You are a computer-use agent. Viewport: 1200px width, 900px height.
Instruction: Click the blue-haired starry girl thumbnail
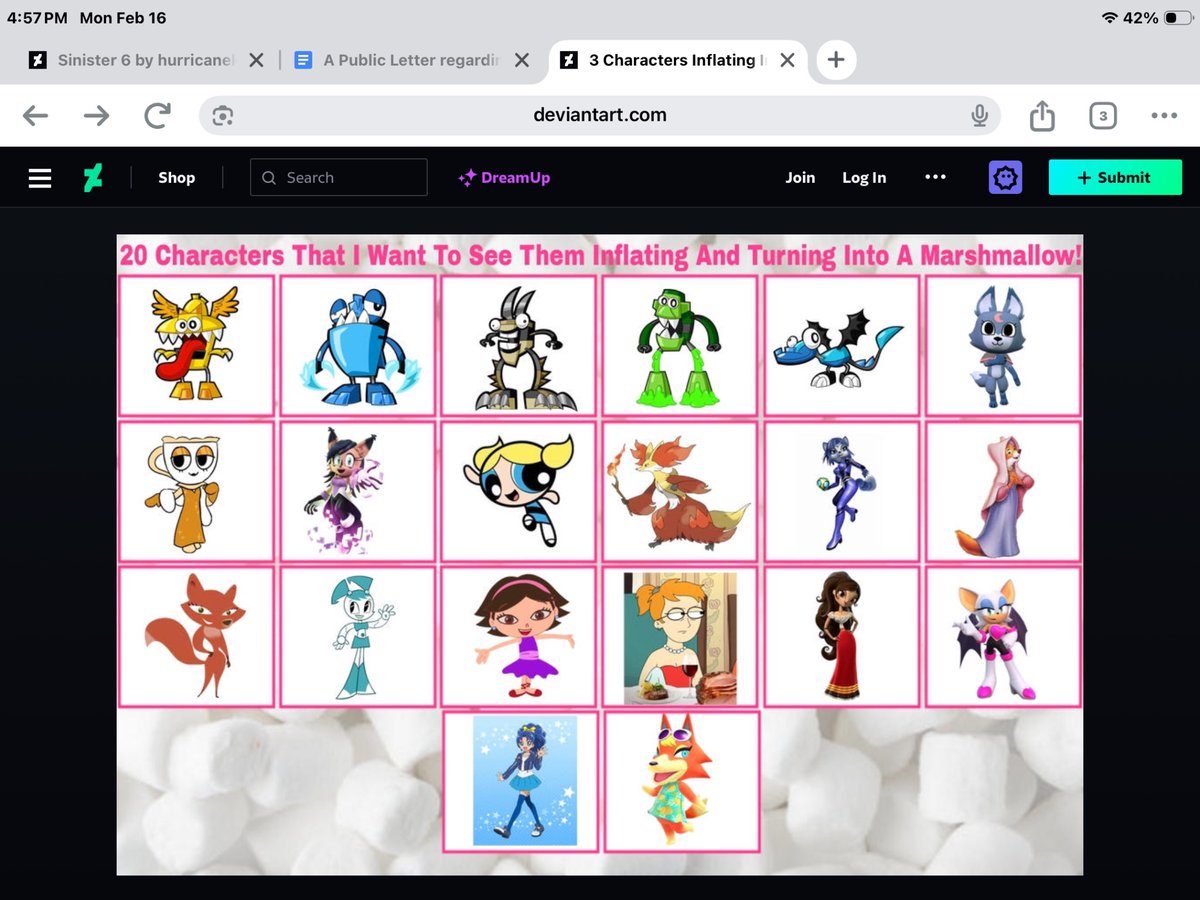click(520, 782)
